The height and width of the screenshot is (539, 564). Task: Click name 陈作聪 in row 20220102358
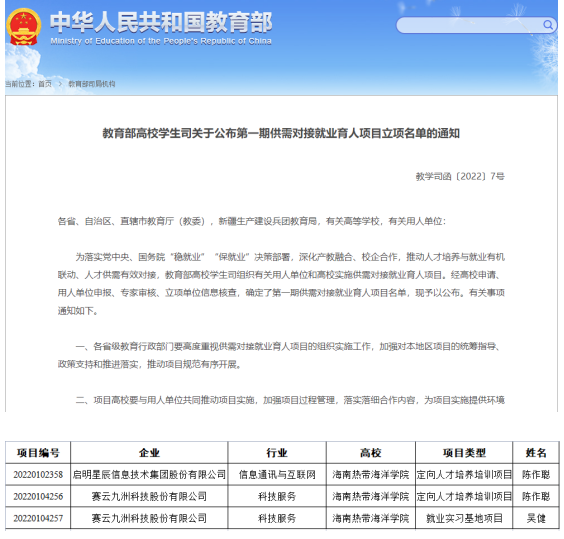pyautogui.click(x=536, y=475)
